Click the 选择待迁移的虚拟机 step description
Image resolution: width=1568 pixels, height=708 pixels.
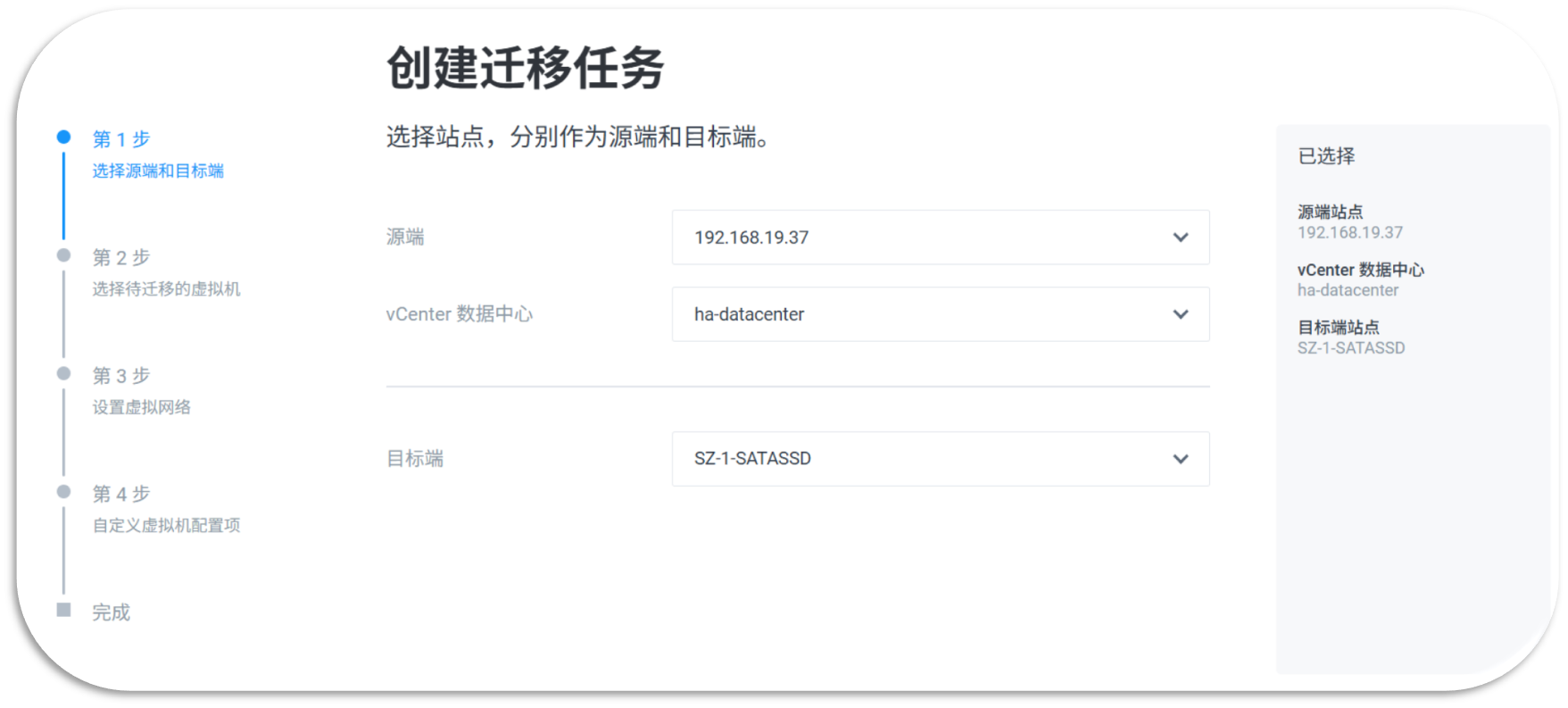(x=166, y=289)
